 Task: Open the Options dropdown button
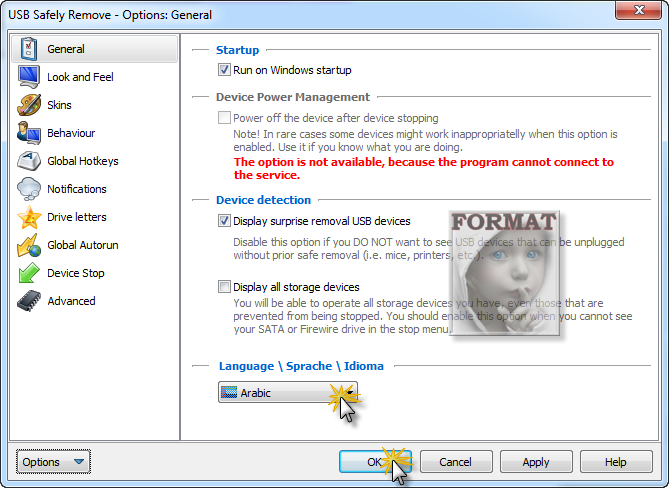coord(53,462)
